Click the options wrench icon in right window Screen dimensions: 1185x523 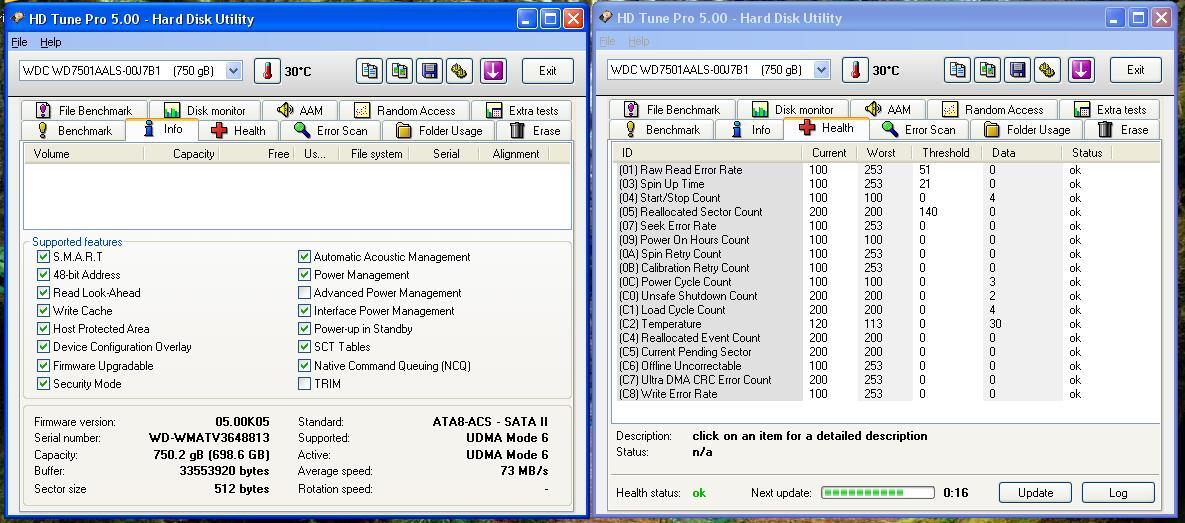point(1047,70)
